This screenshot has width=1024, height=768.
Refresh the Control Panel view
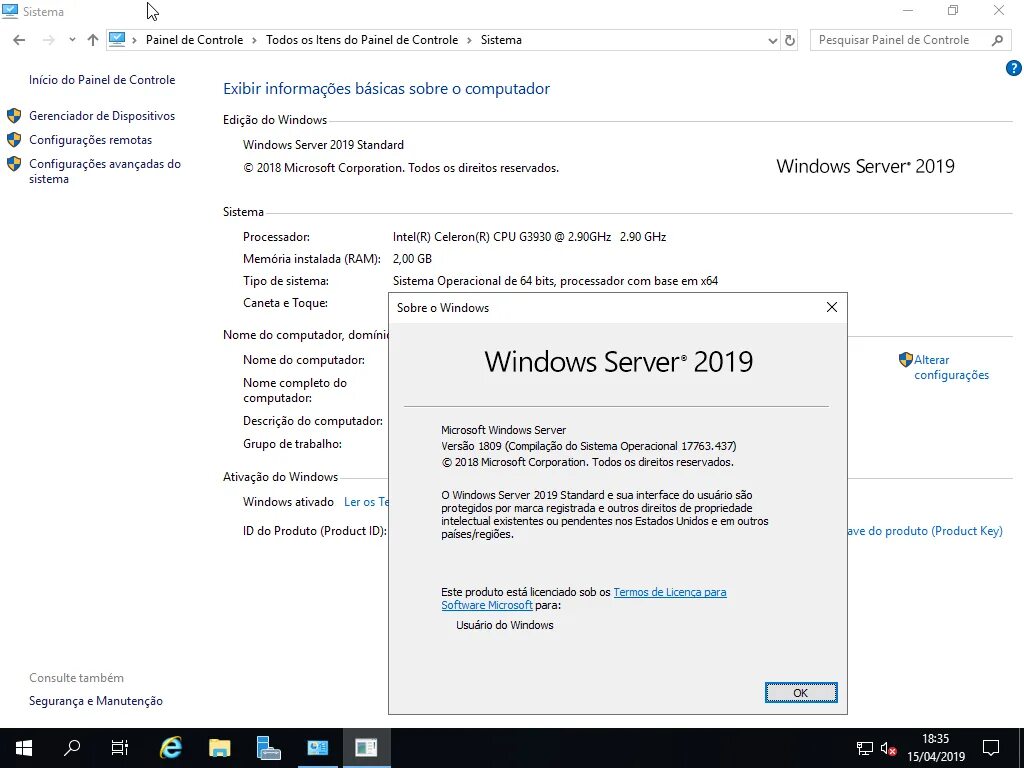tap(790, 40)
